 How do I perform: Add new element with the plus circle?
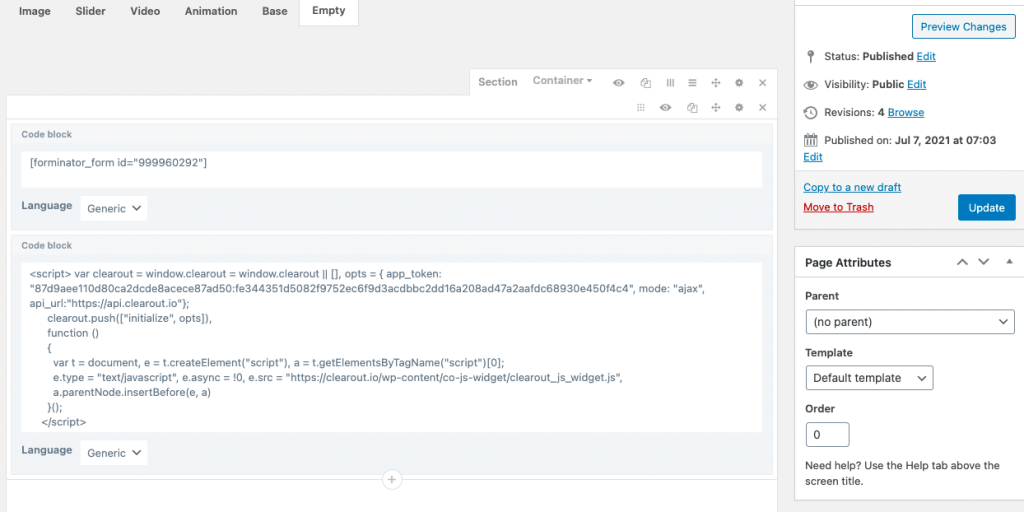pyautogui.click(x=392, y=480)
